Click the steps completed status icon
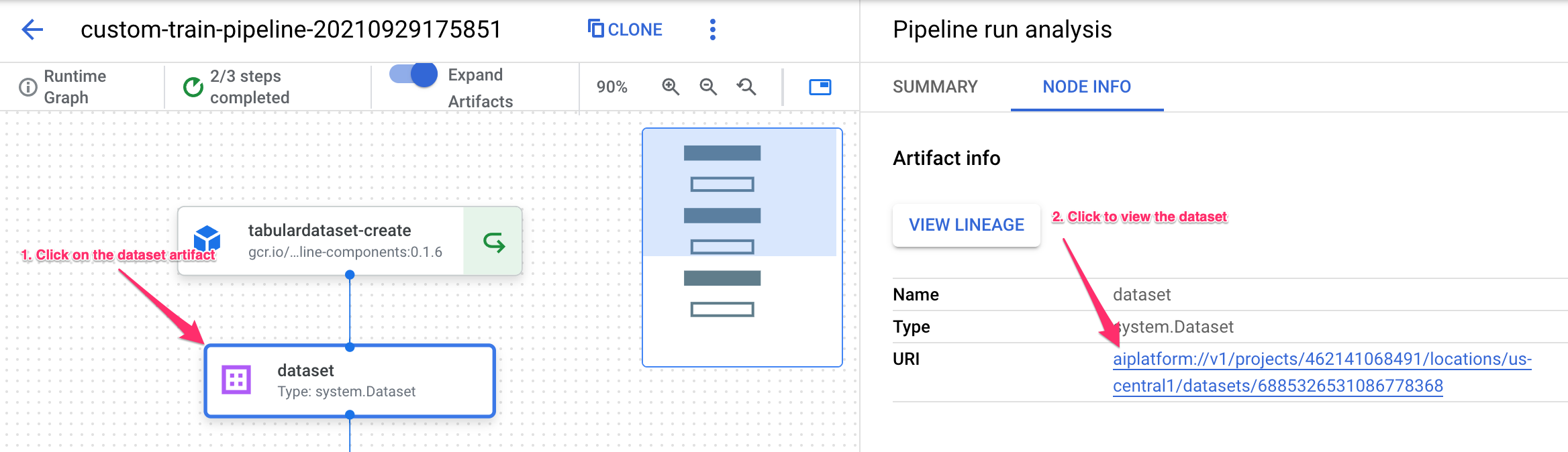The height and width of the screenshot is (452, 1568). pos(193,87)
